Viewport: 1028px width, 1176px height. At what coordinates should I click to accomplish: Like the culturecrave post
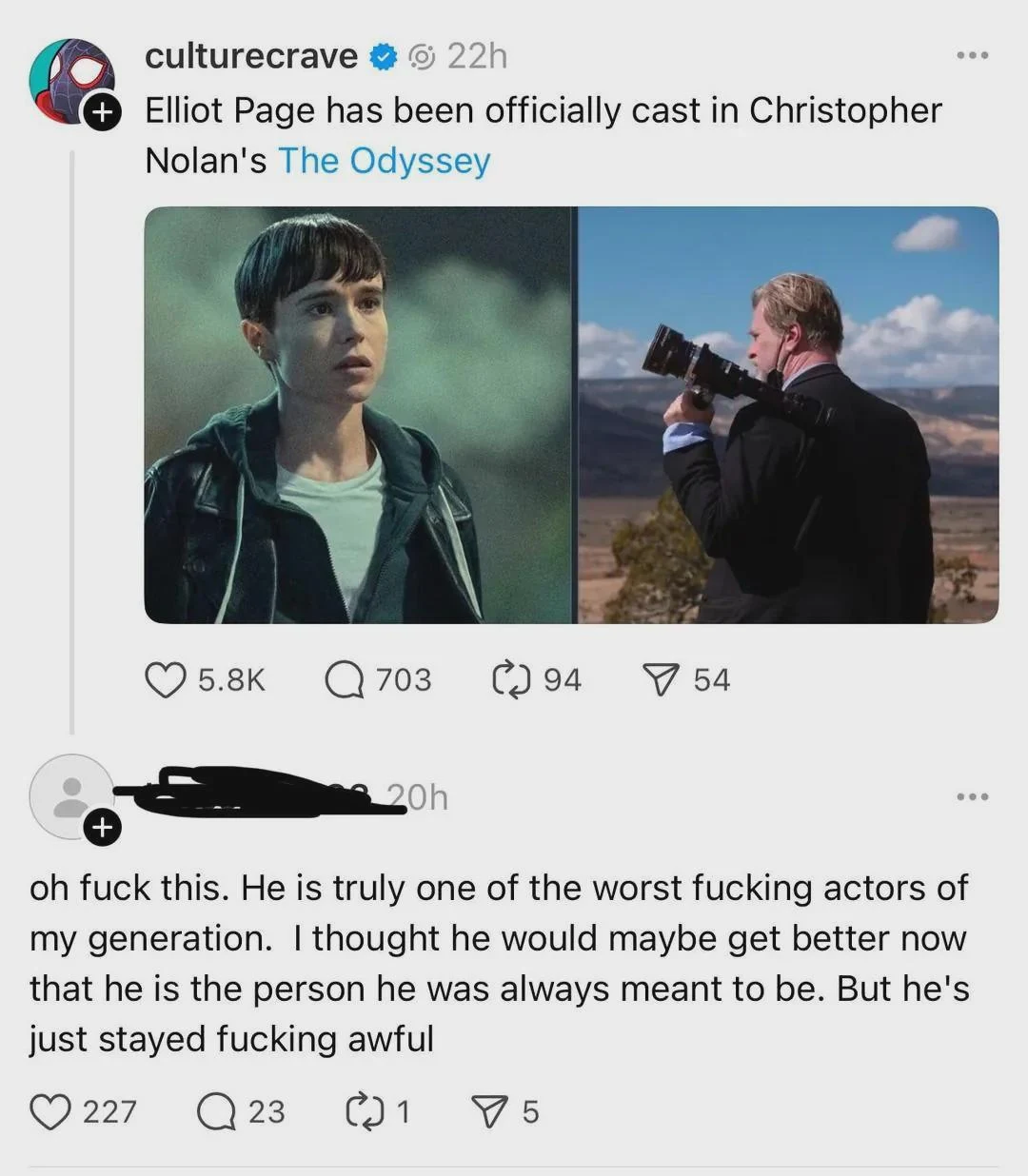[169, 679]
